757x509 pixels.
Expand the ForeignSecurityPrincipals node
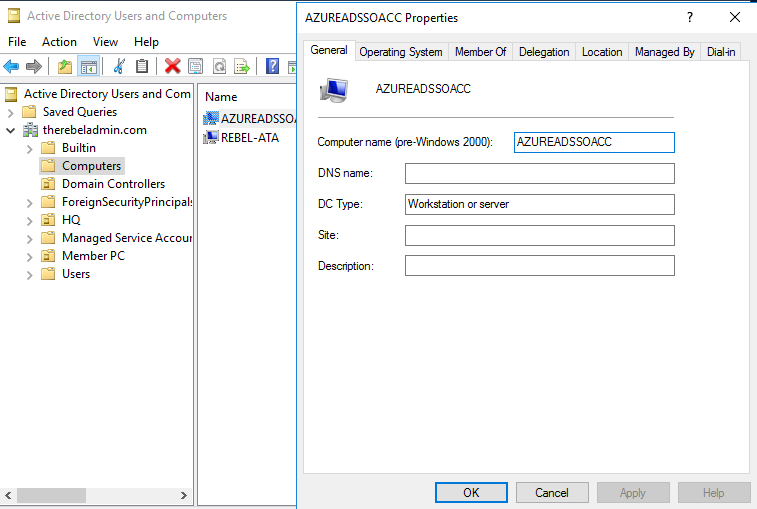coord(29,203)
